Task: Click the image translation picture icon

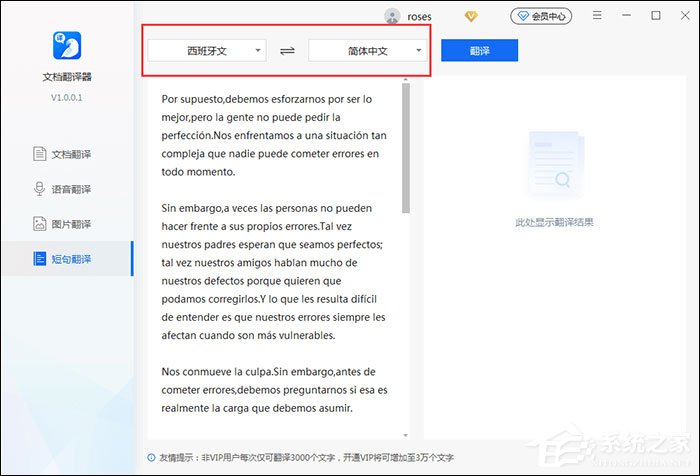Action: coord(40,224)
